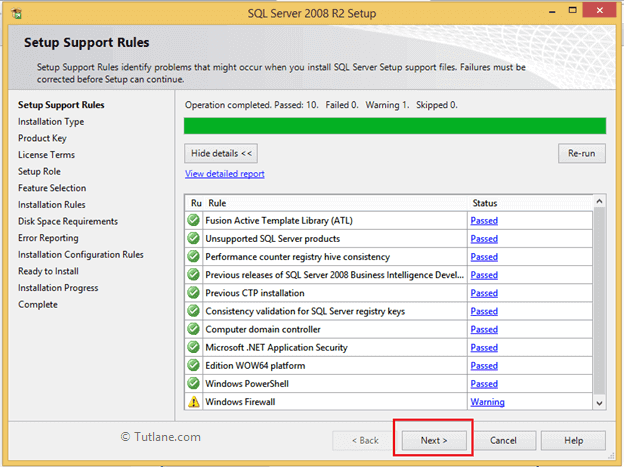This screenshot has width=624, height=467.
Task: Maximize the SQL Server 2008 R2 Setup window
Action: click(x=572, y=10)
